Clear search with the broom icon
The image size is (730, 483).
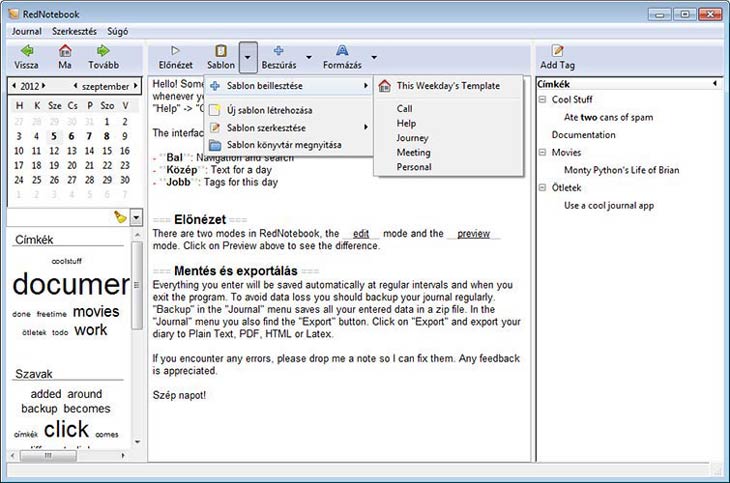click(120, 217)
